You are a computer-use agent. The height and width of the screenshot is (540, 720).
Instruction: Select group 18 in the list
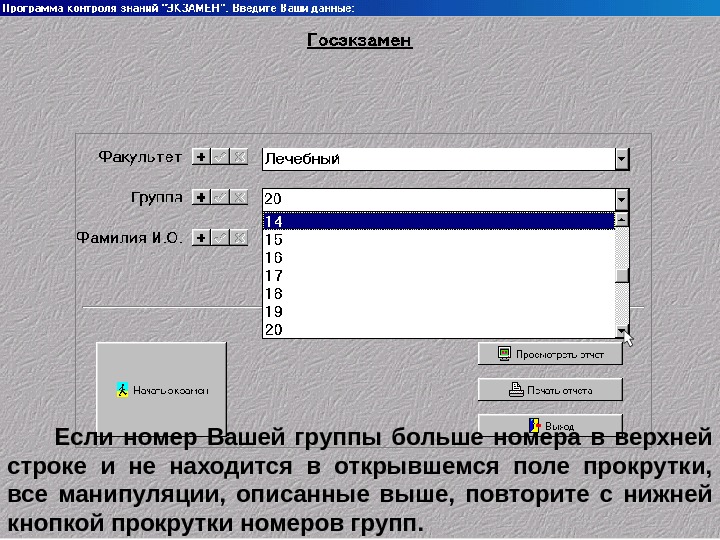coord(439,293)
